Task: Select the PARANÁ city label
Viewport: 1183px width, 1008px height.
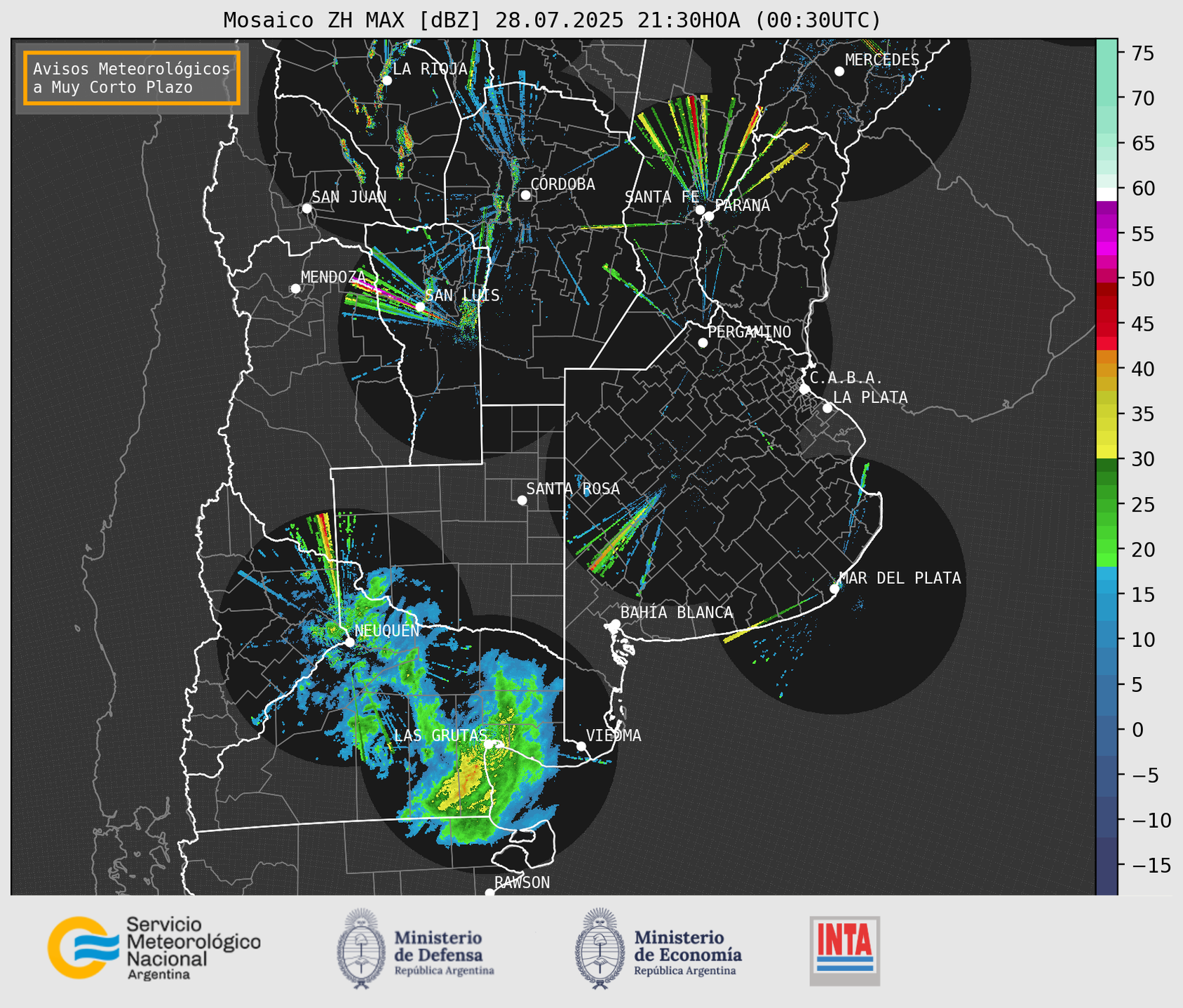Action: (x=742, y=205)
